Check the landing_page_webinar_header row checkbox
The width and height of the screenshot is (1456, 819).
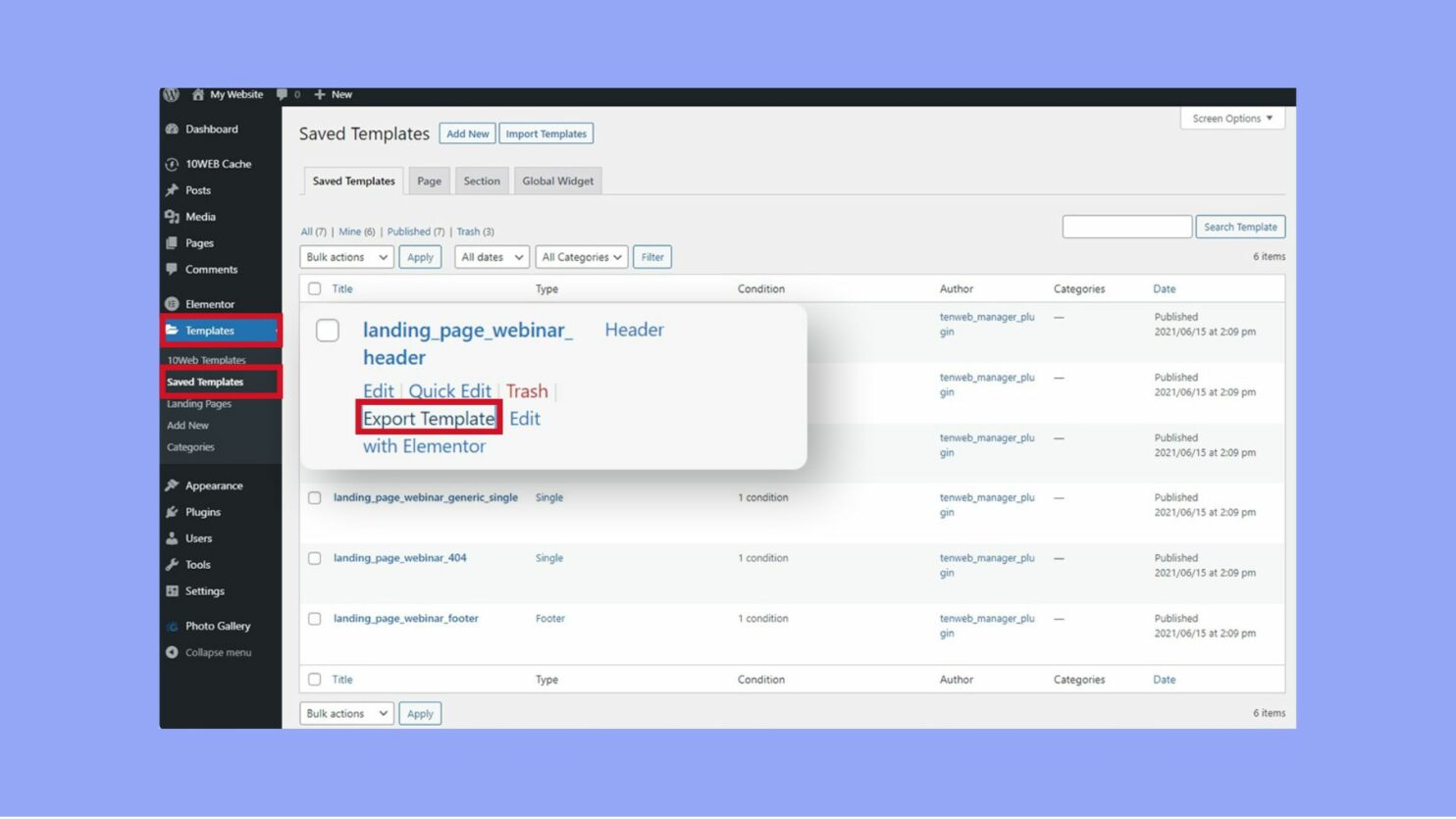click(x=327, y=331)
